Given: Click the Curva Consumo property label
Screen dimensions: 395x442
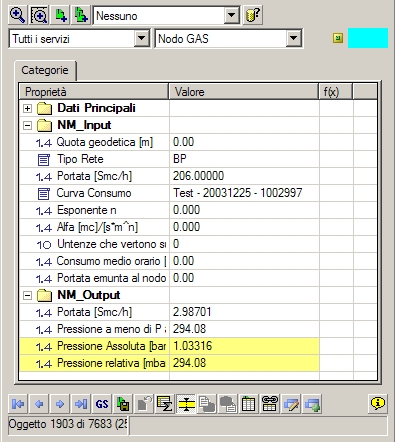Looking at the screenshot, I should coord(94,193).
